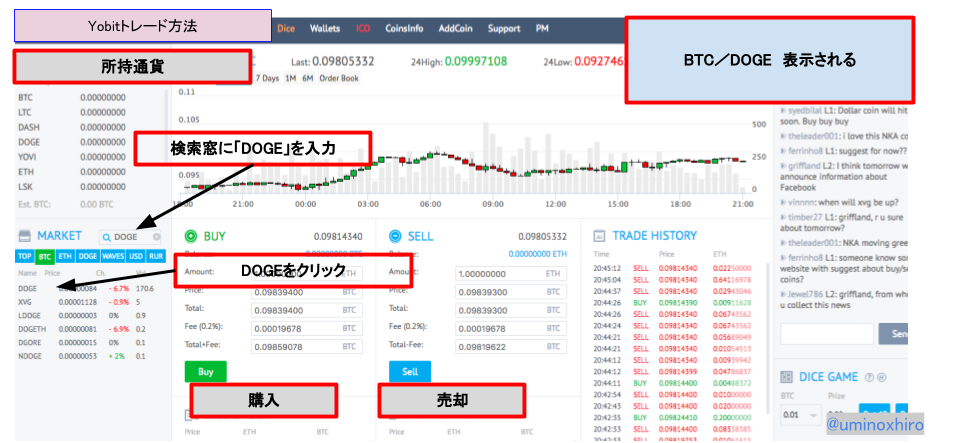Click the MARKET panel storefront icon
The width and height of the screenshot is (954, 443).
(24, 235)
